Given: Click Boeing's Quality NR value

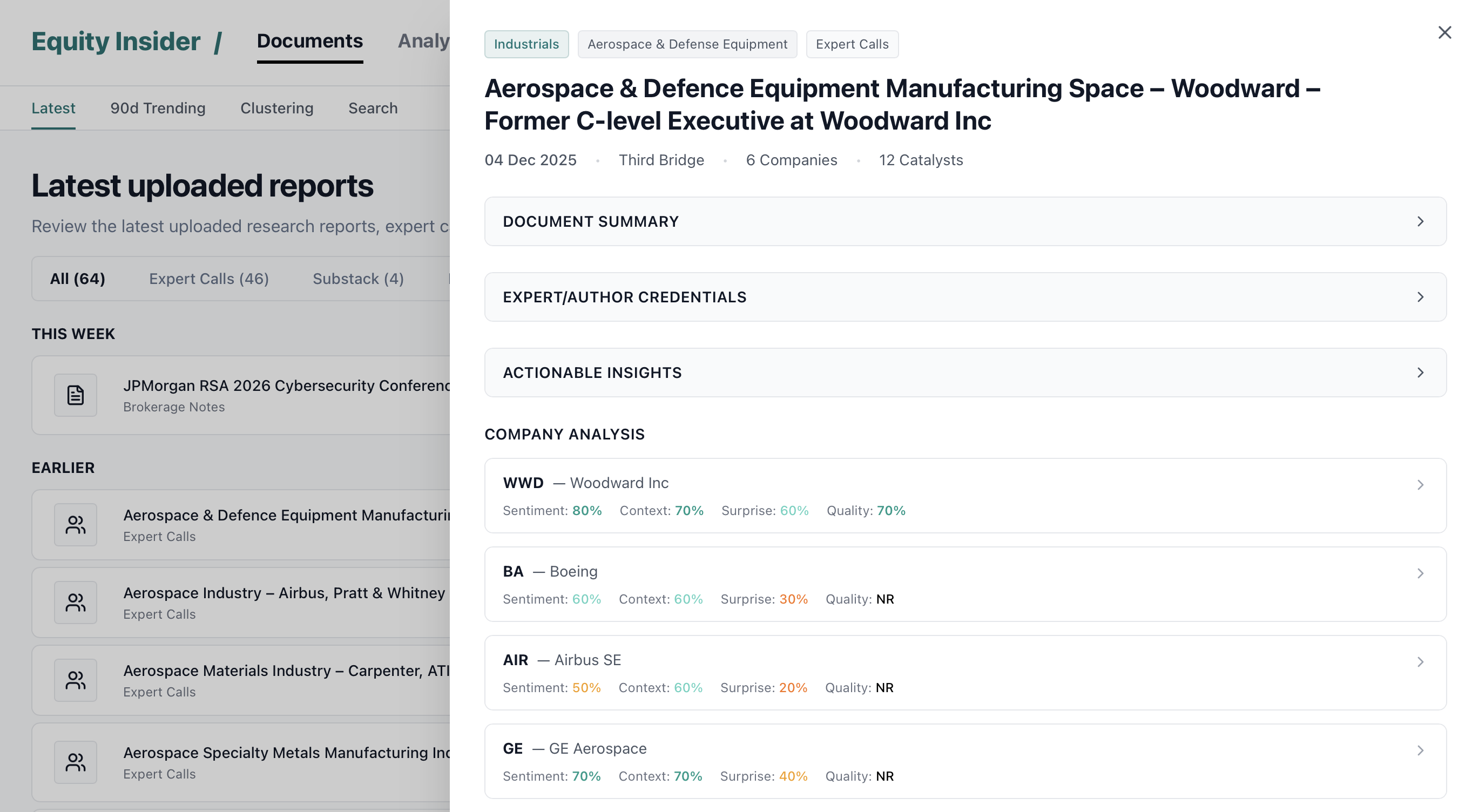Looking at the screenshot, I should pos(885,599).
